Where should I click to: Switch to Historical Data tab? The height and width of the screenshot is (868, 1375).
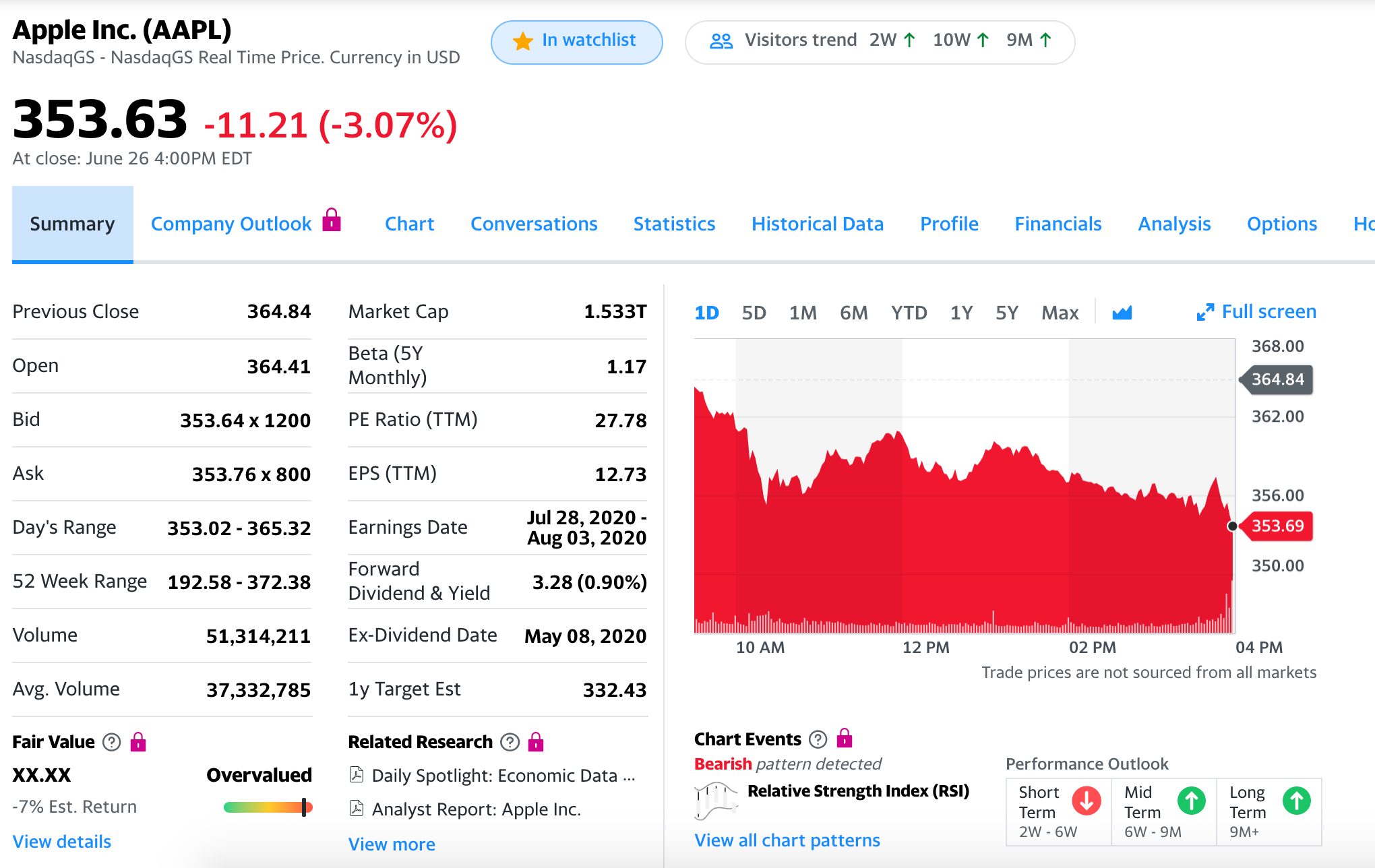coord(818,224)
